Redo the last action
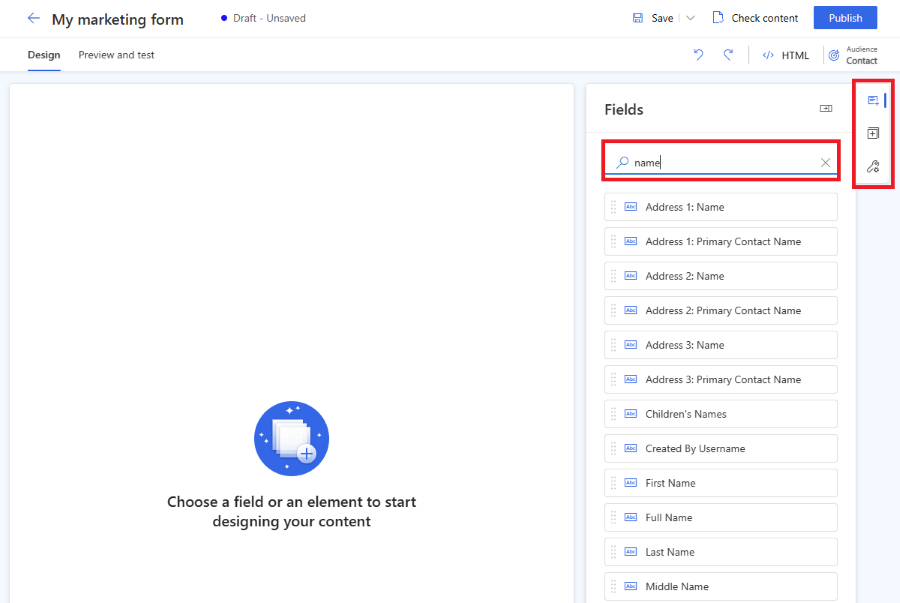 (x=728, y=55)
